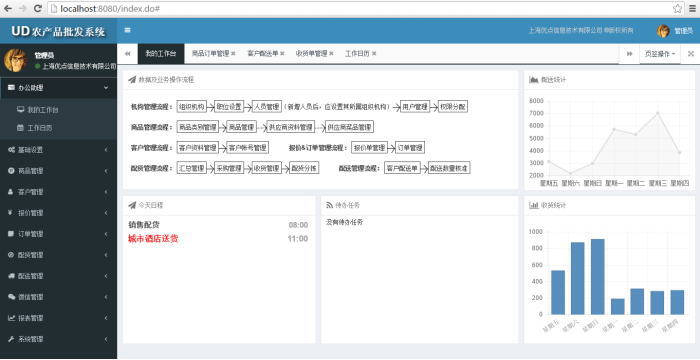Click the UD 农产品批发系统 logo

58,31
